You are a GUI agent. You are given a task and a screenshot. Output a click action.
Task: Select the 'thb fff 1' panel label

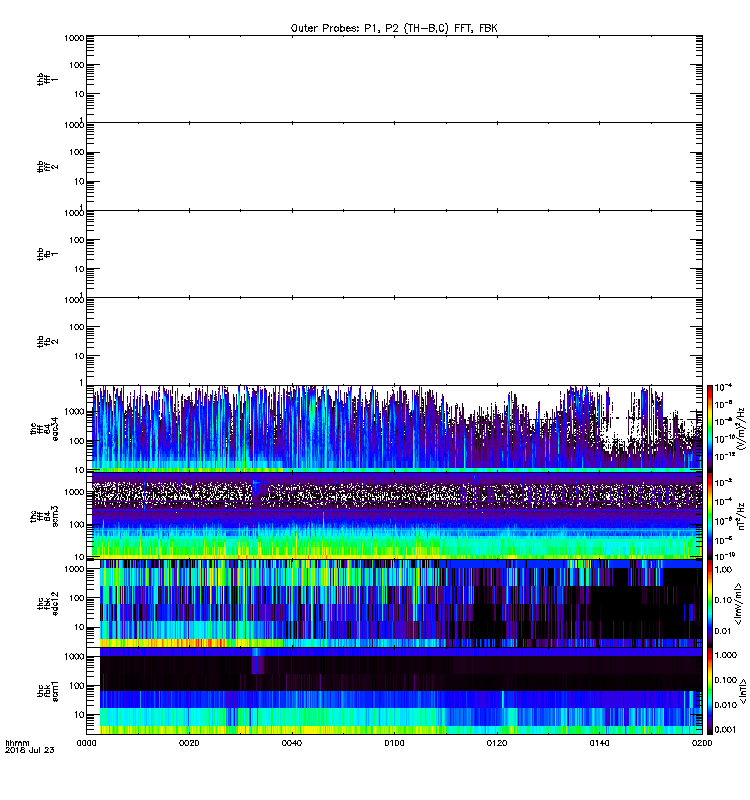coord(47,80)
